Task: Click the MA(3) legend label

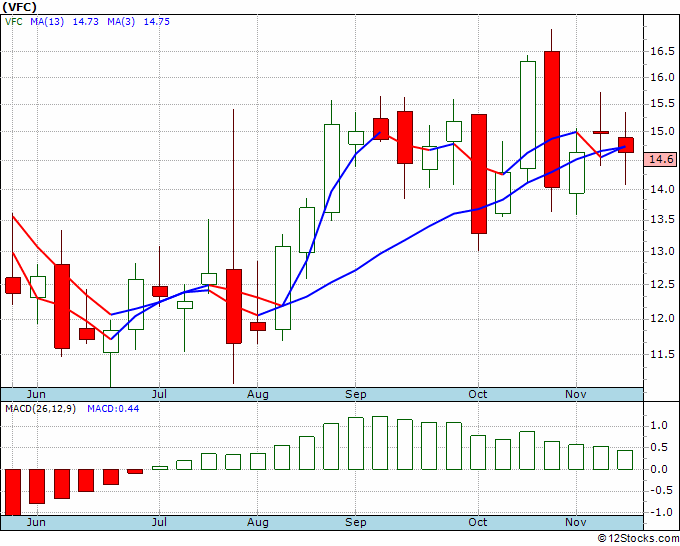Action: 121,22
